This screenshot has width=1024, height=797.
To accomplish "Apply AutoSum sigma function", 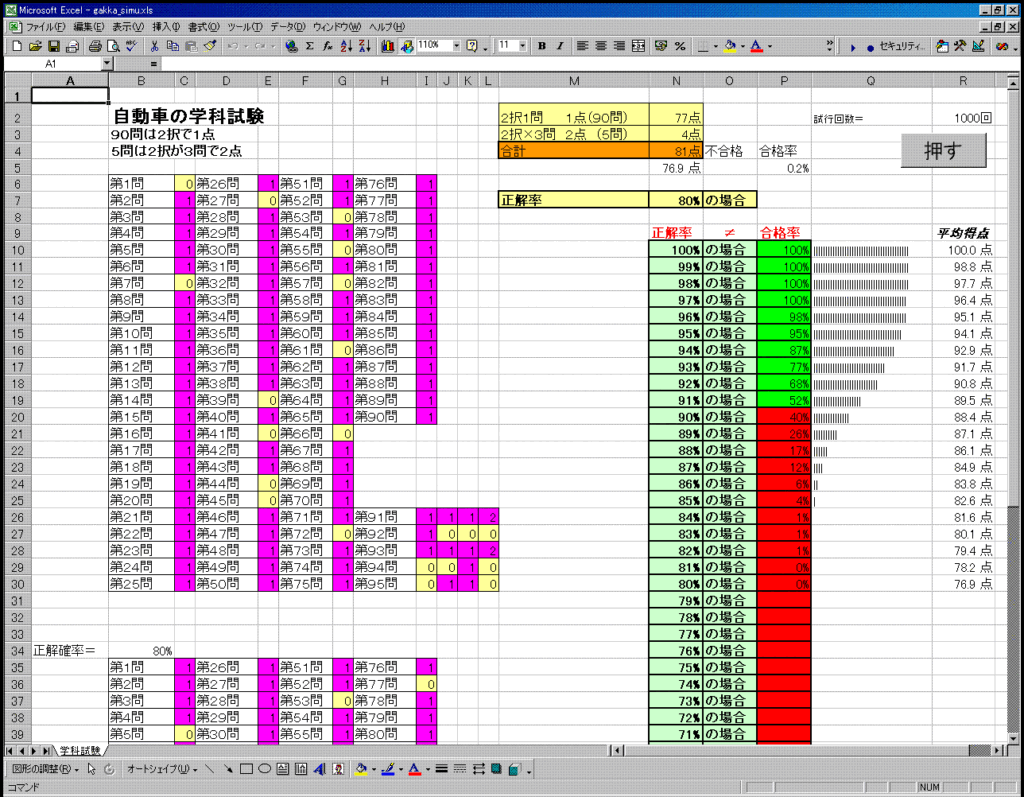I will [310, 46].
